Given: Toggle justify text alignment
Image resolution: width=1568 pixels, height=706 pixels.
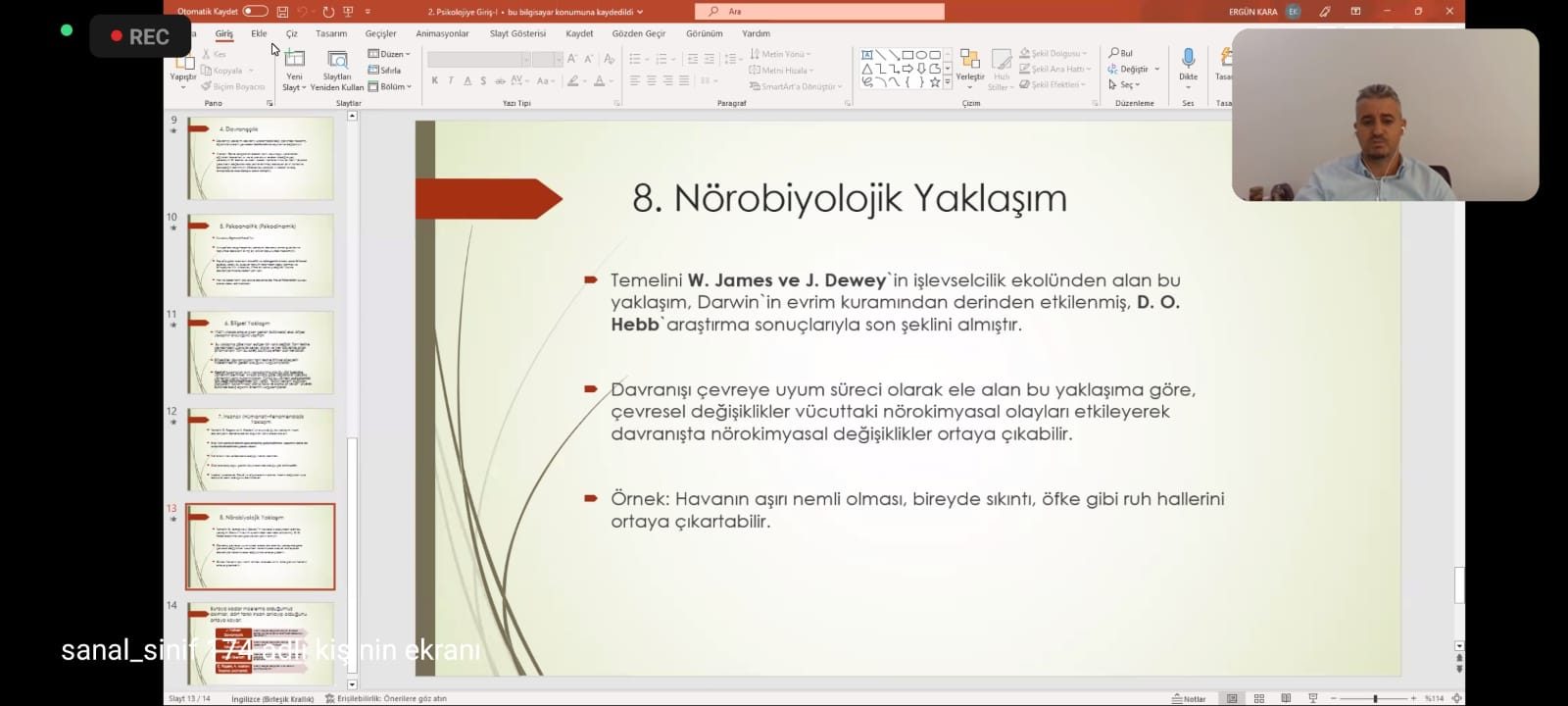Looking at the screenshot, I should click(x=684, y=81).
